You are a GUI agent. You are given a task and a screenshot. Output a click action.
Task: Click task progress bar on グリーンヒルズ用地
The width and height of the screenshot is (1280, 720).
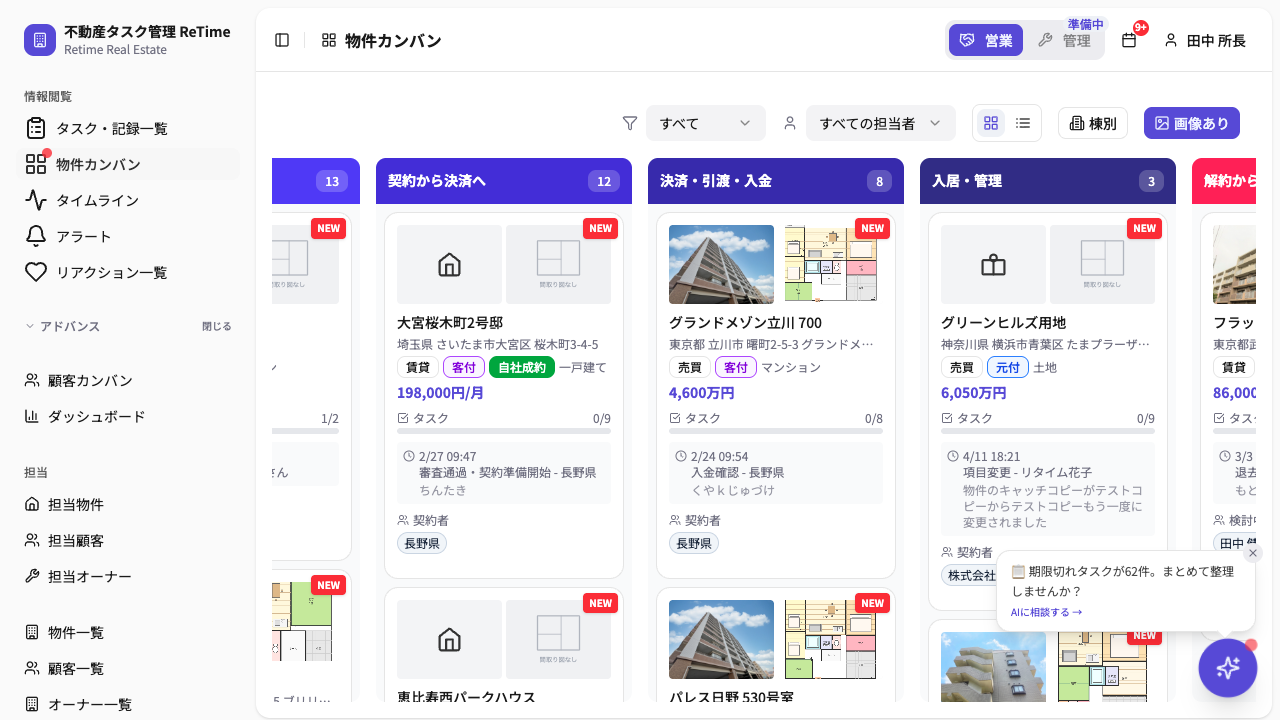coord(1048,431)
